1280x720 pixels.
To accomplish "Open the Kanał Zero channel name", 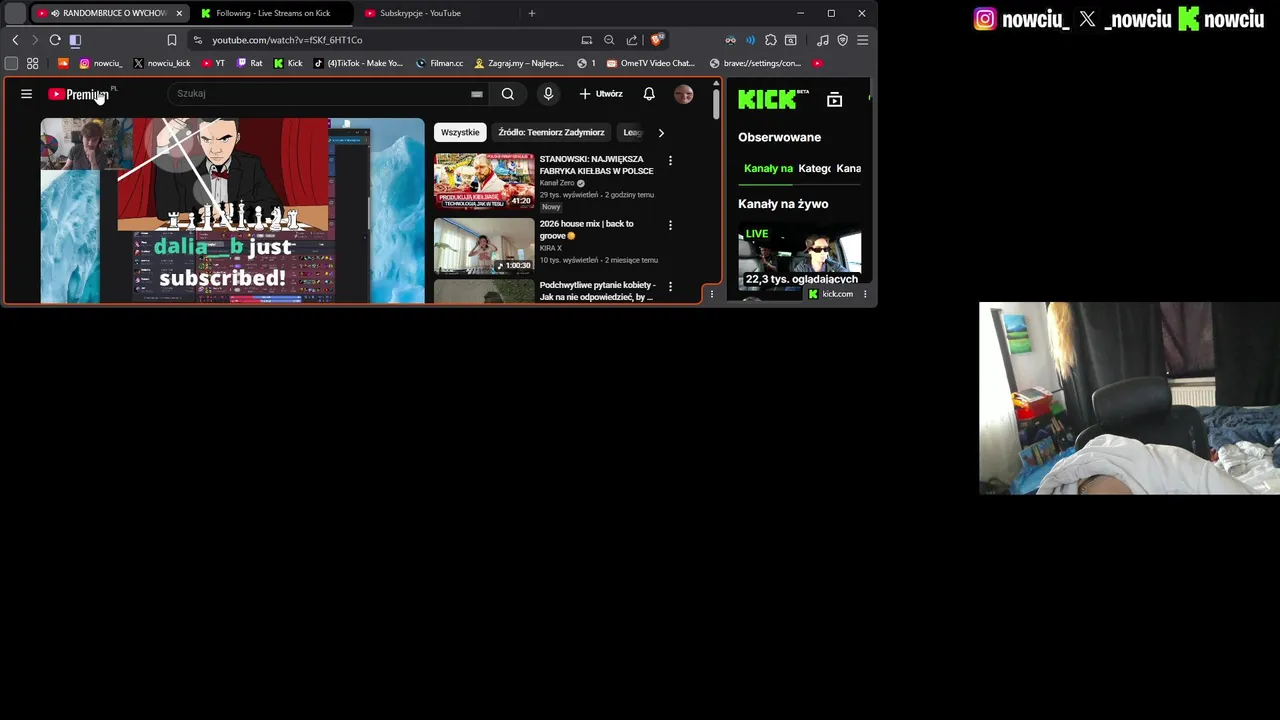I will pyautogui.click(x=557, y=183).
